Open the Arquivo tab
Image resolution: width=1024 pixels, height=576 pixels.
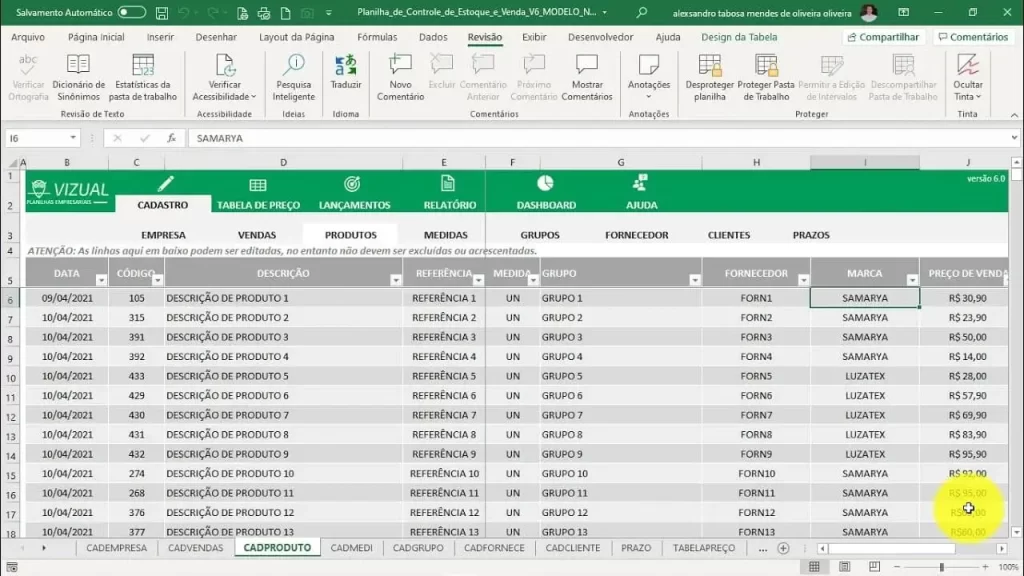click(x=28, y=37)
